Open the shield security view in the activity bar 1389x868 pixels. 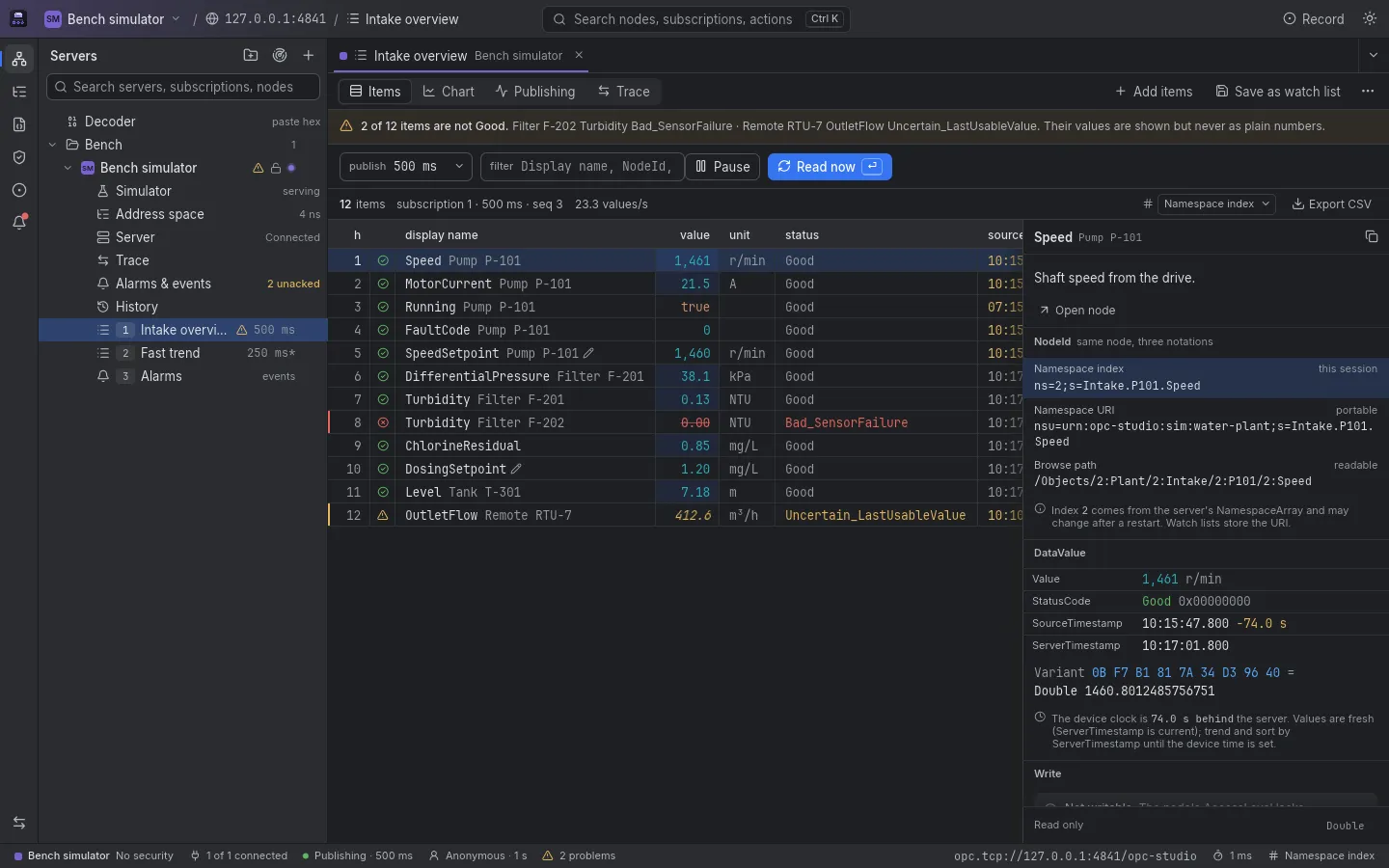tap(19, 157)
